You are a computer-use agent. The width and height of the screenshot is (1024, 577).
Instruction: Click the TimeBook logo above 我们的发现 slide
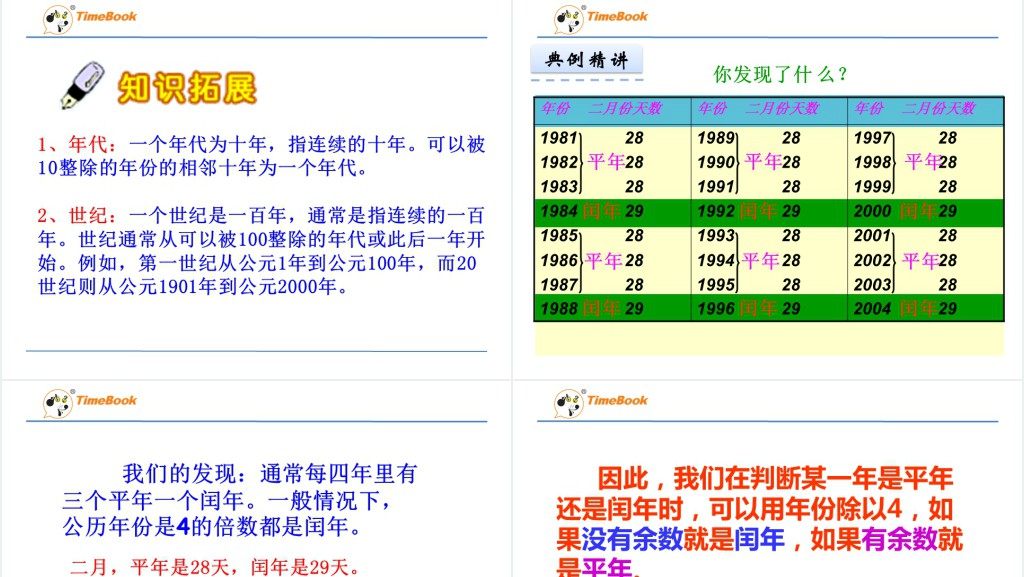tap(90, 402)
